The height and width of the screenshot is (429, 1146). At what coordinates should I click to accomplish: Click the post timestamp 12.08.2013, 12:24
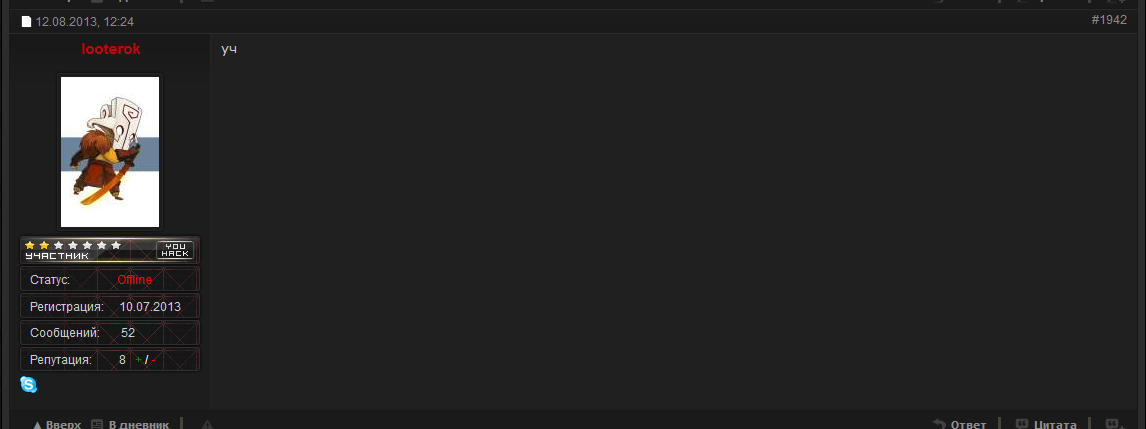(x=84, y=22)
